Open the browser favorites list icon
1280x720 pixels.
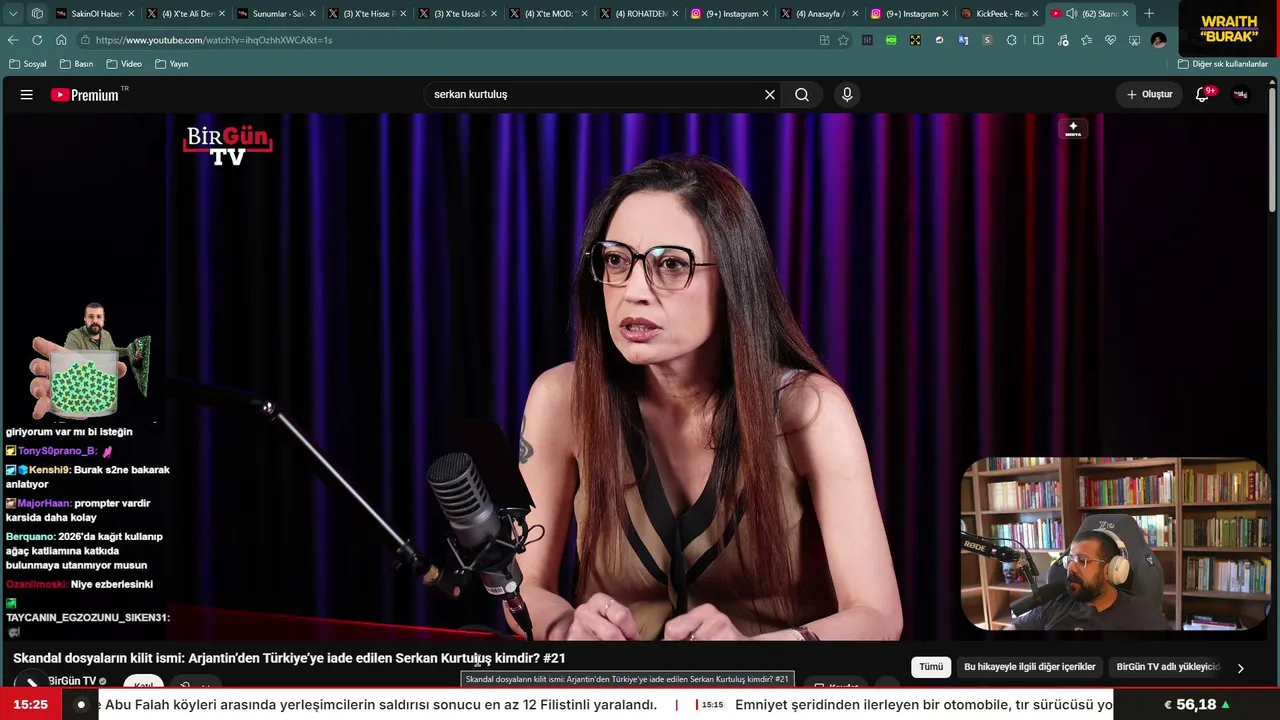click(1087, 40)
